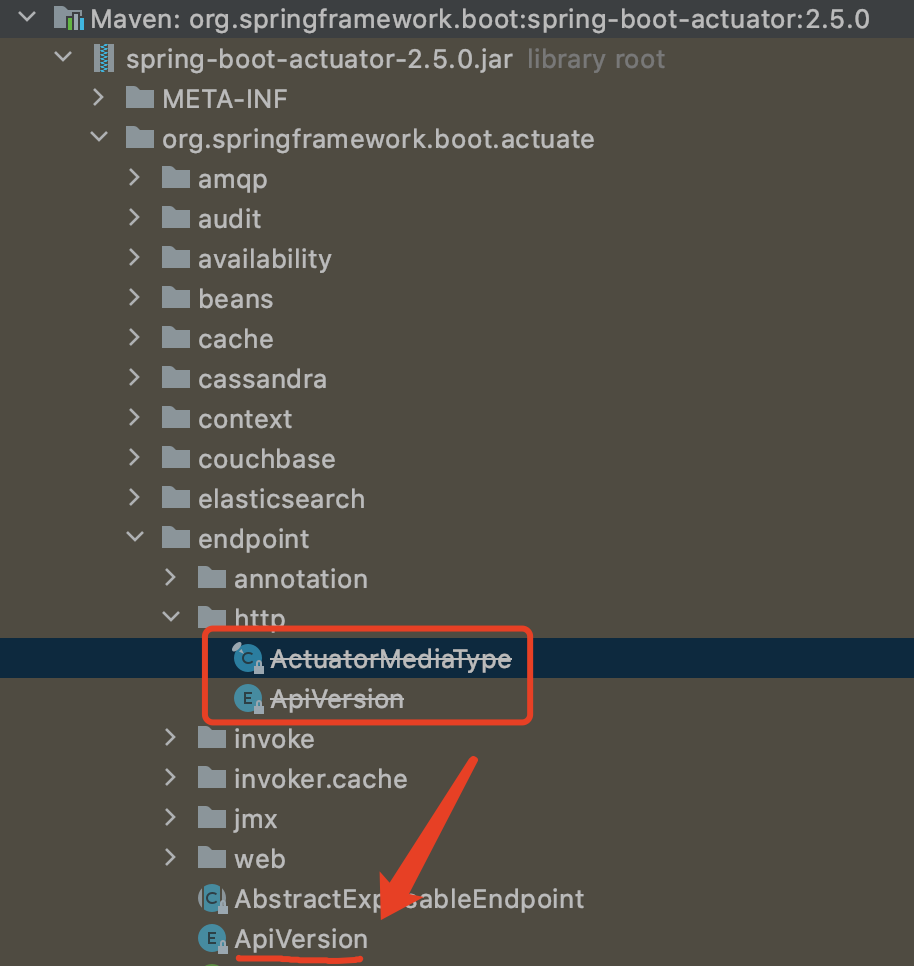Click the spring-boot-actuator jar archive icon
This screenshot has height=966, width=914.
click(104, 59)
